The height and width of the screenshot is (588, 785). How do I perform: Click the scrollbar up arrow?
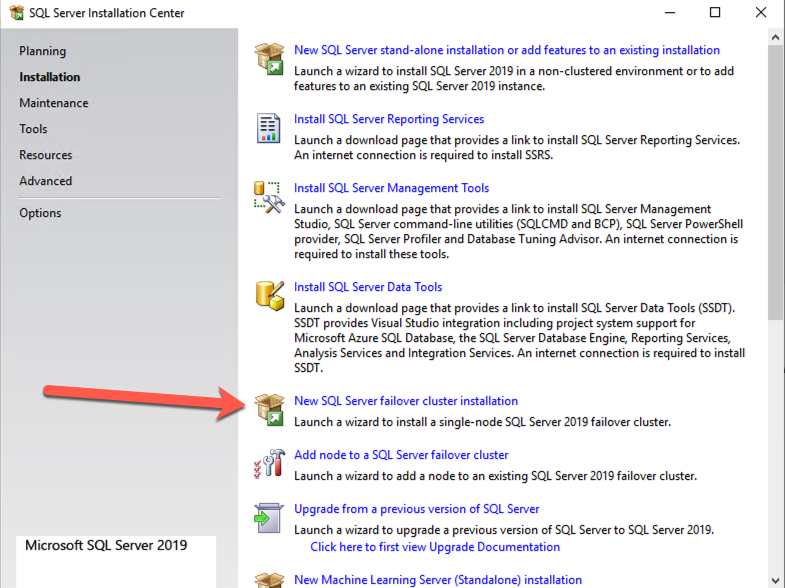(x=775, y=38)
